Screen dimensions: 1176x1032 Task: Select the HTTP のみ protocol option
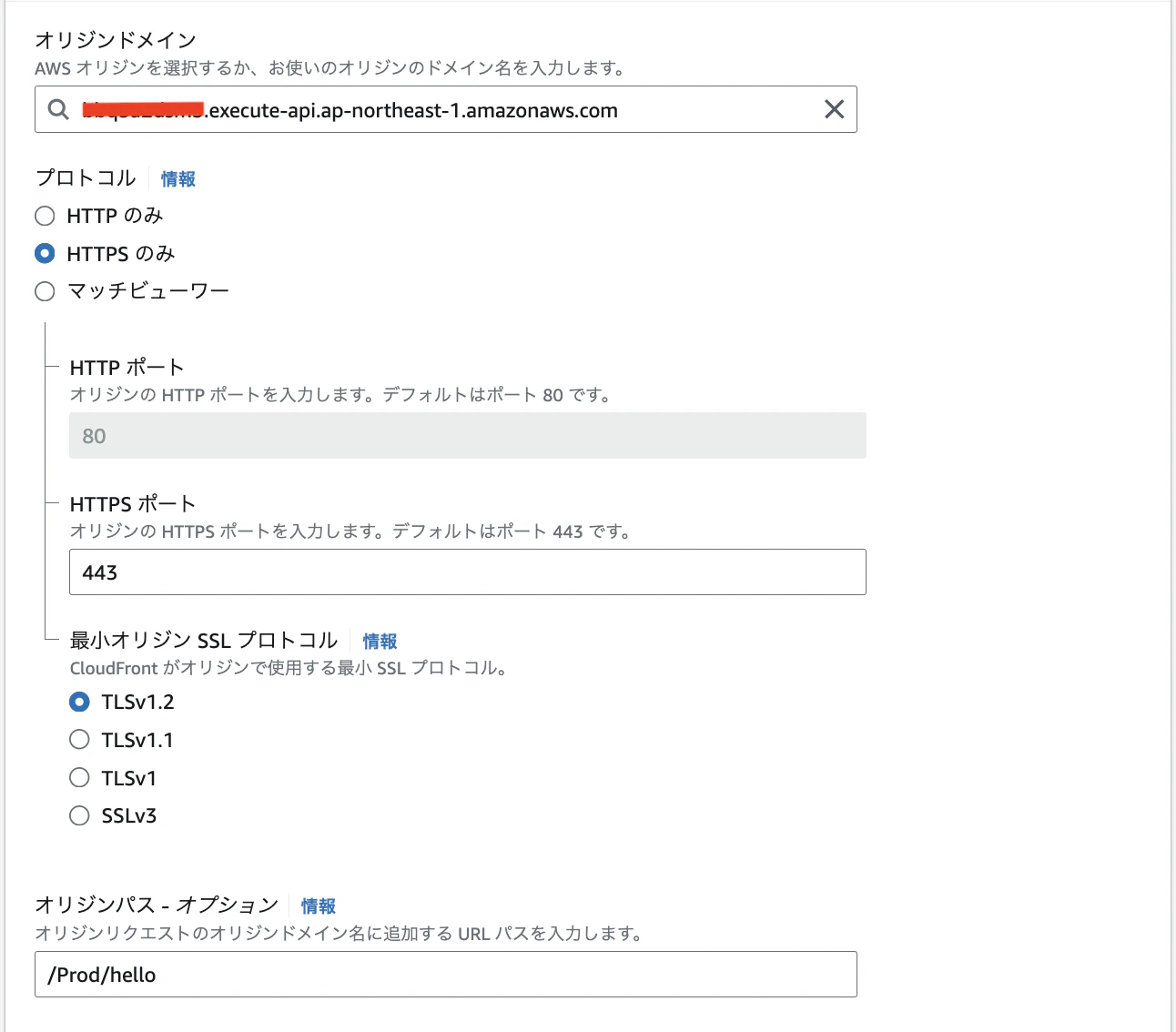coord(45,216)
